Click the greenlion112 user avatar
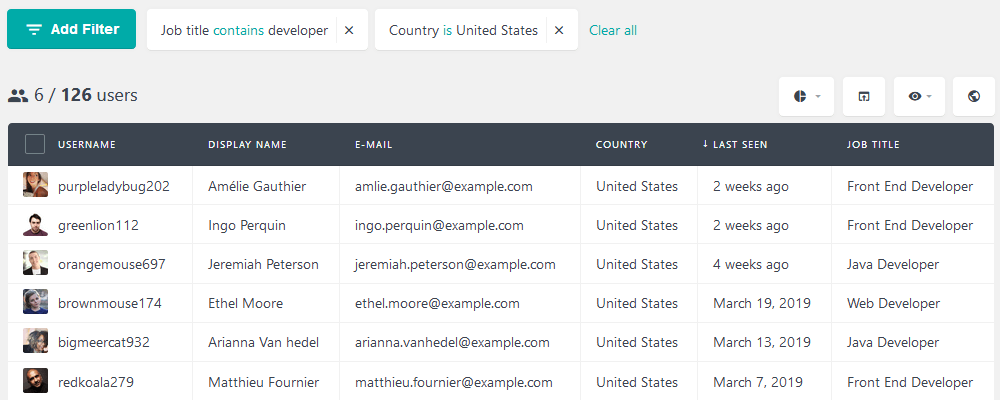1000x400 pixels. click(36, 225)
